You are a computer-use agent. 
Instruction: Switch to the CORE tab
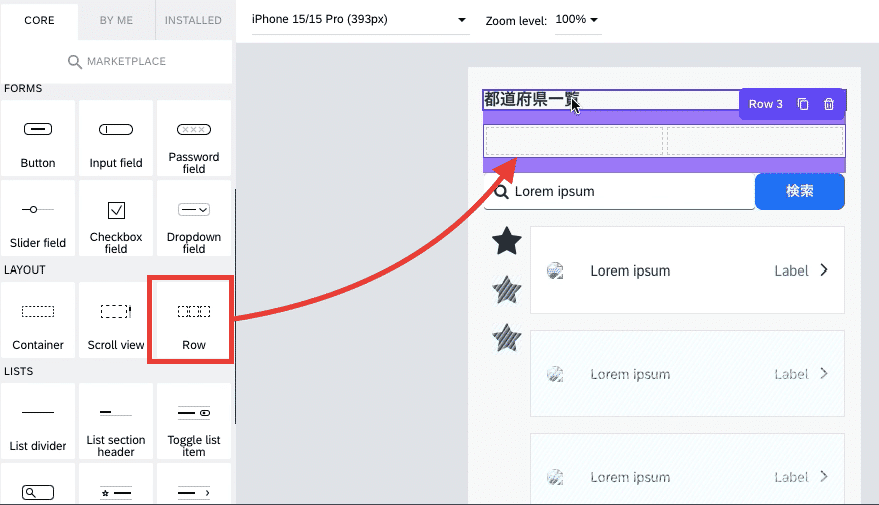pyautogui.click(x=39, y=20)
